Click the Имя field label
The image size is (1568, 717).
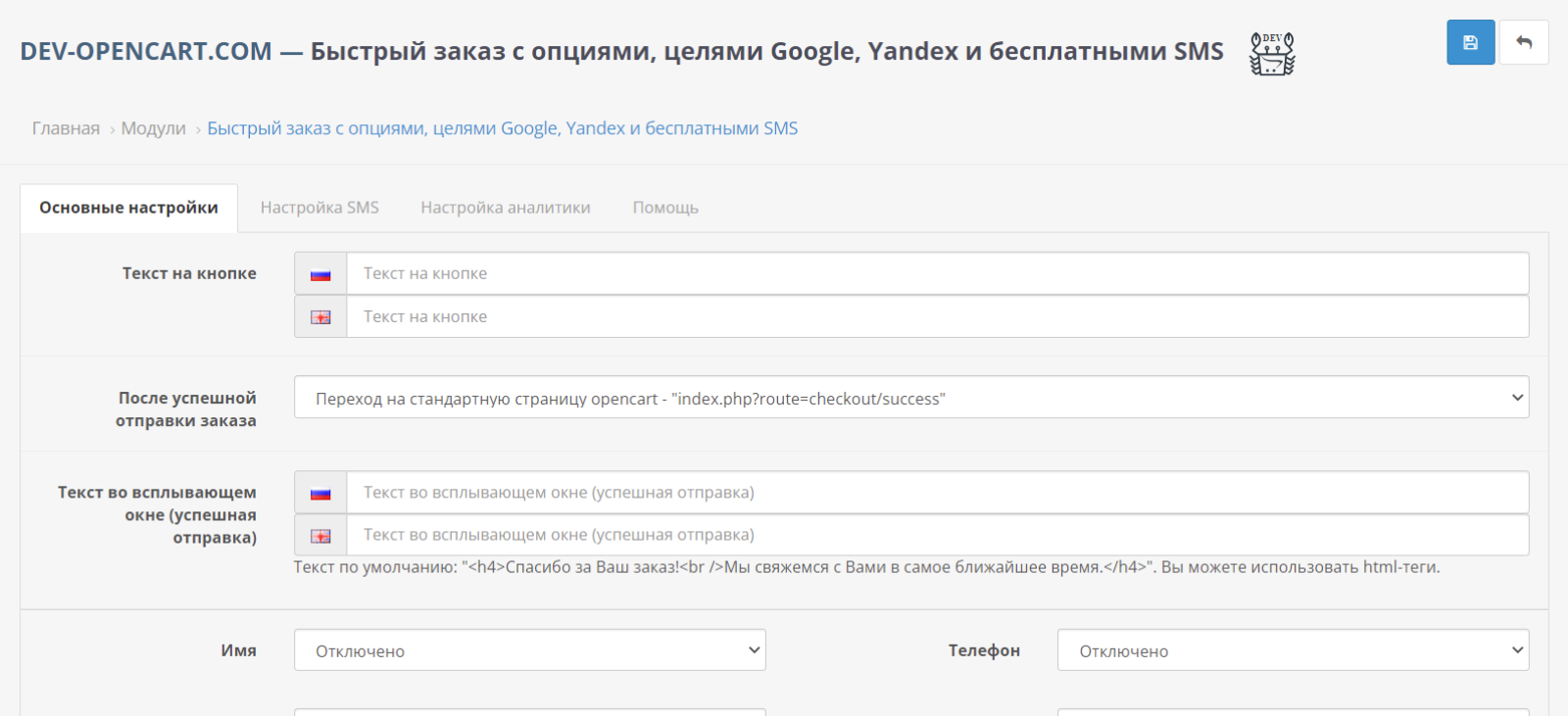click(238, 650)
